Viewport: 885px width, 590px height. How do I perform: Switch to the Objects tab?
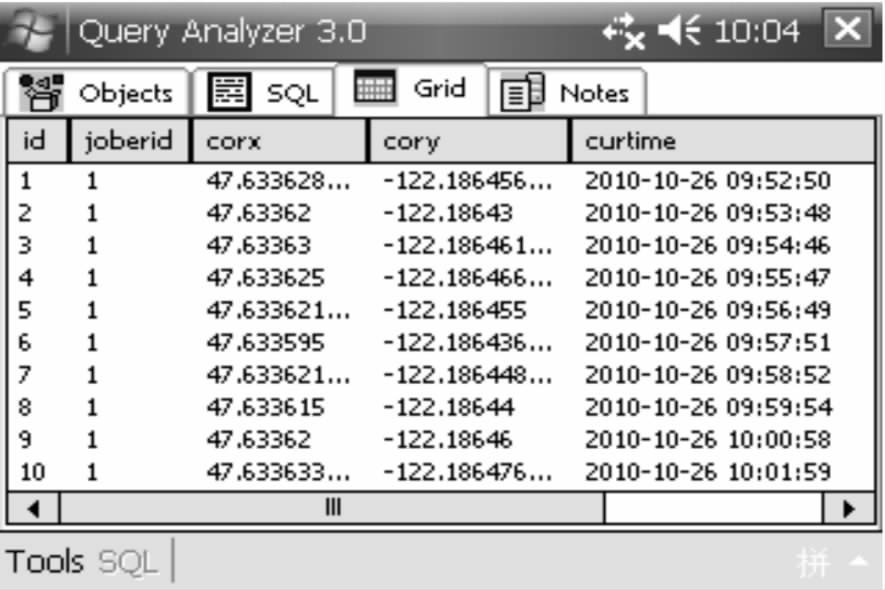[97, 93]
